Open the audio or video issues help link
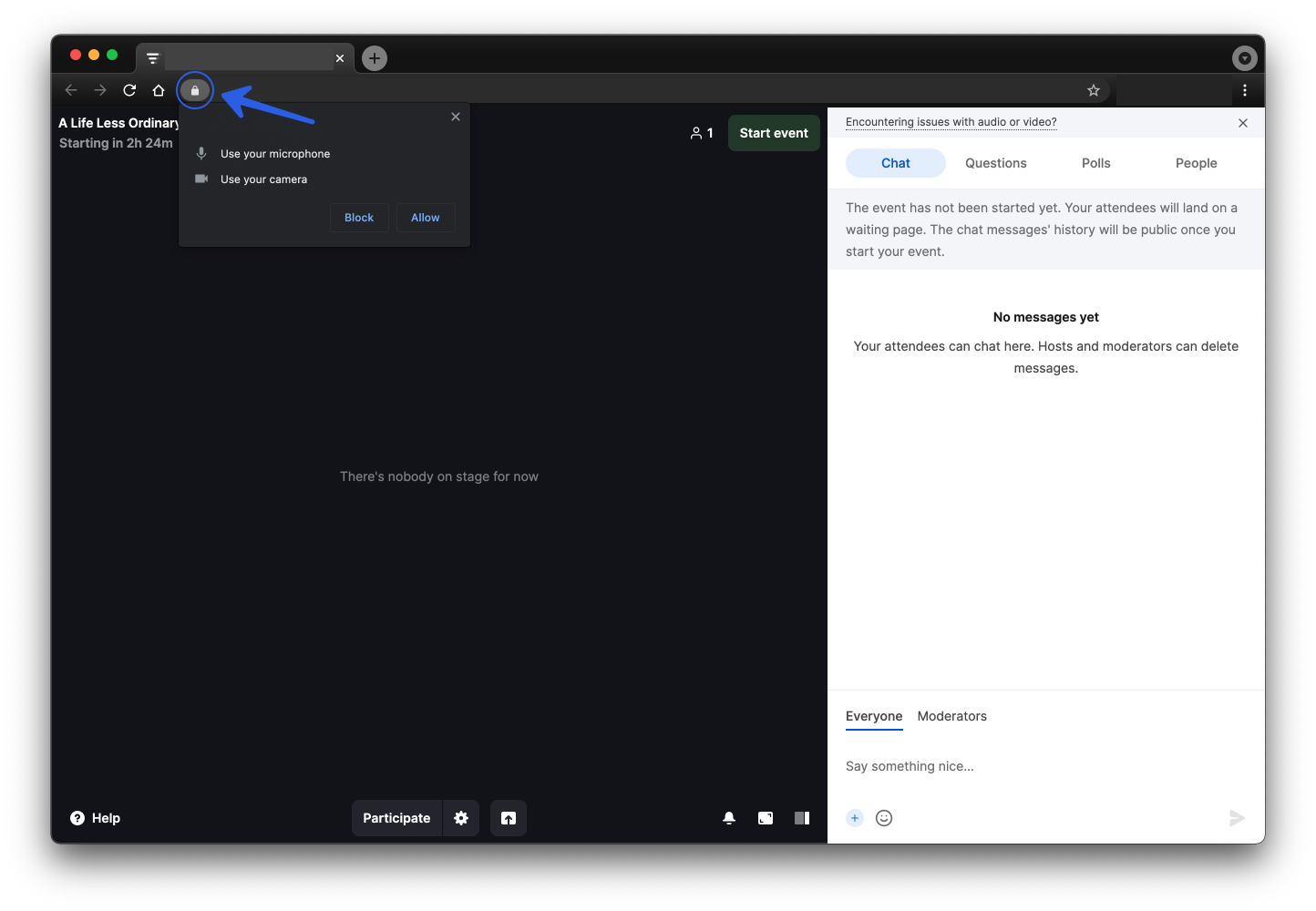Screen dimensions: 1316x911 tap(951, 121)
